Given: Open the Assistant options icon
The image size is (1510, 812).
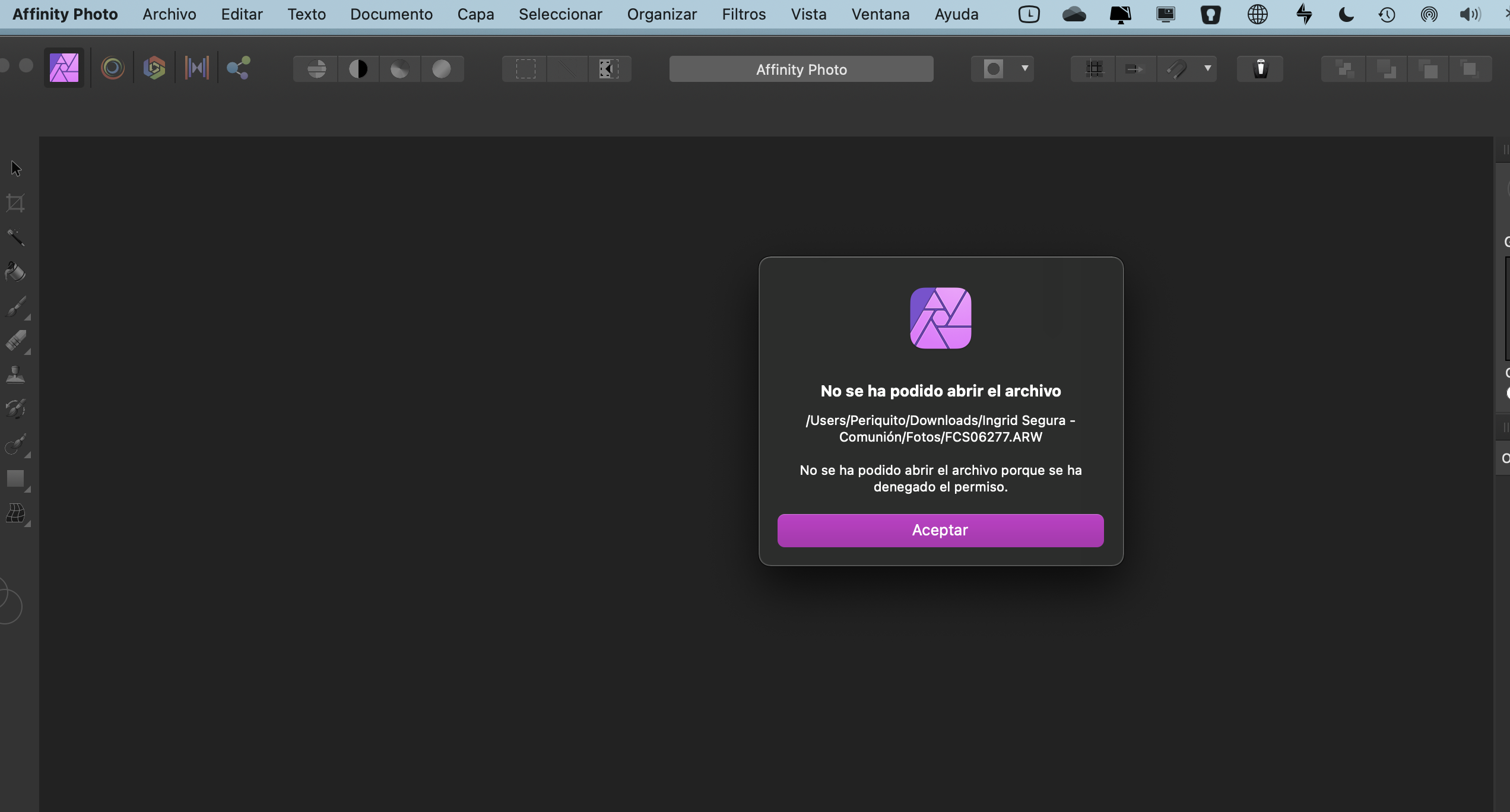Looking at the screenshot, I should (1260, 69).
